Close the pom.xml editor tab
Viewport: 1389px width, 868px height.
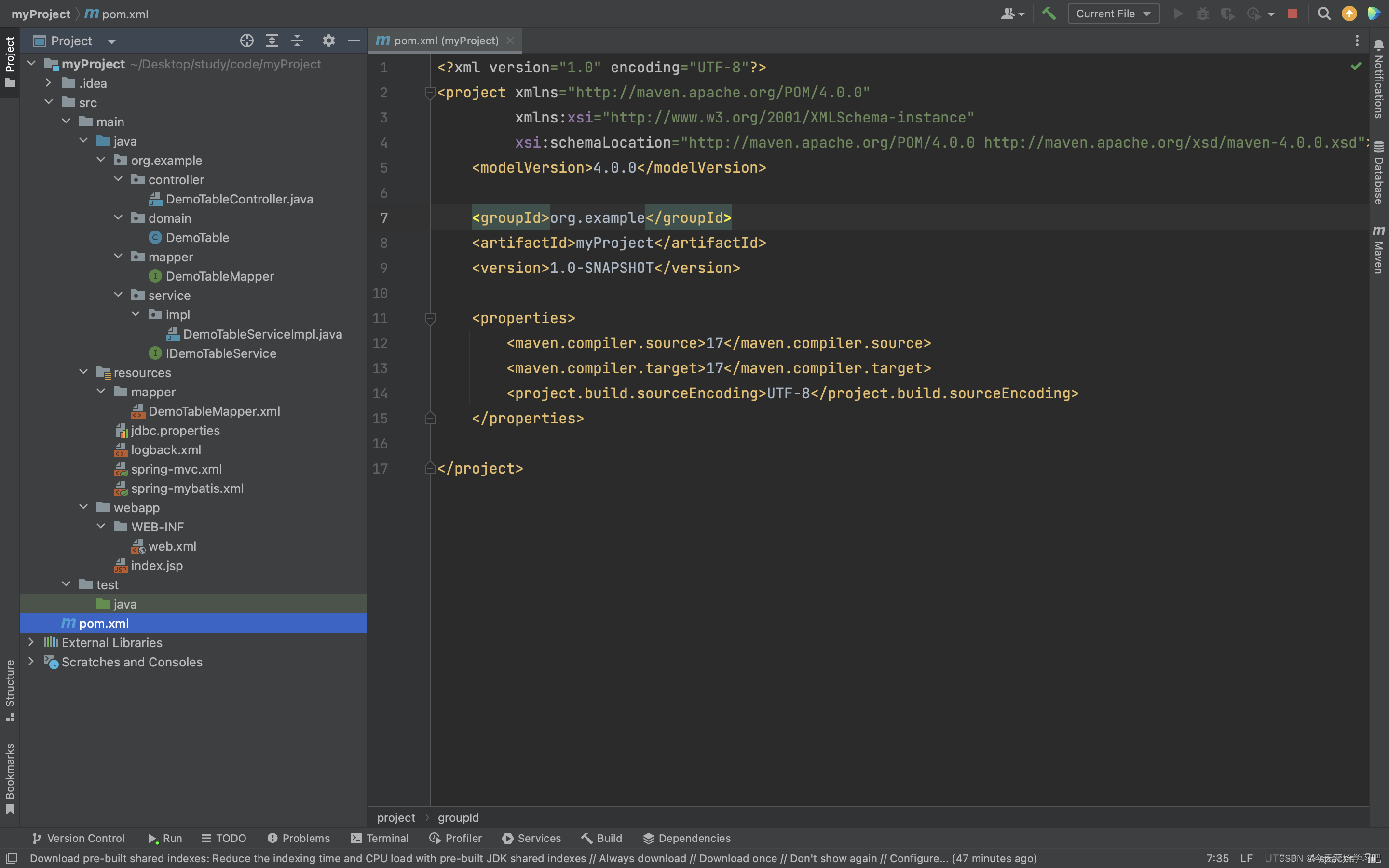point(510,41)
